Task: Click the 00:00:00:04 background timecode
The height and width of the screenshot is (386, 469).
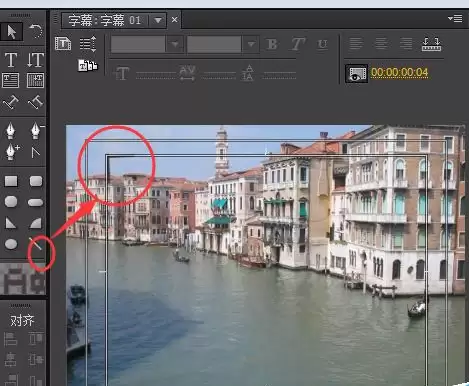Action: click(x=399, y=72)
